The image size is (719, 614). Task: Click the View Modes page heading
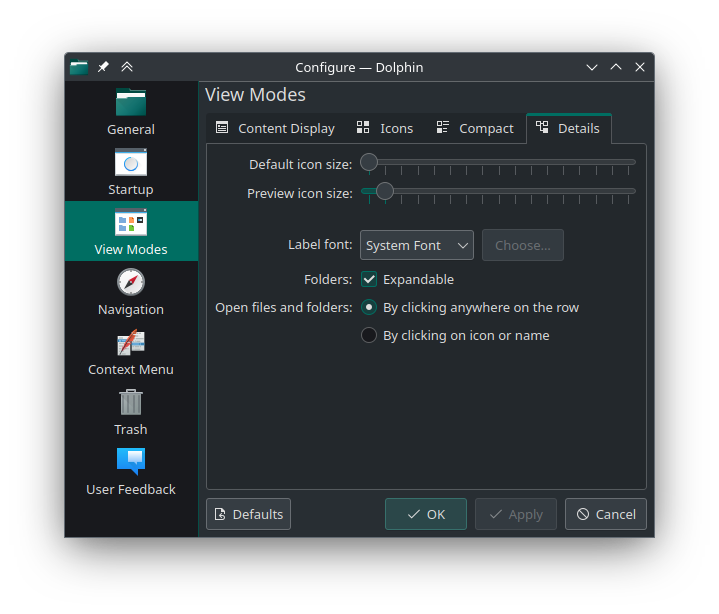pos(255,95)
